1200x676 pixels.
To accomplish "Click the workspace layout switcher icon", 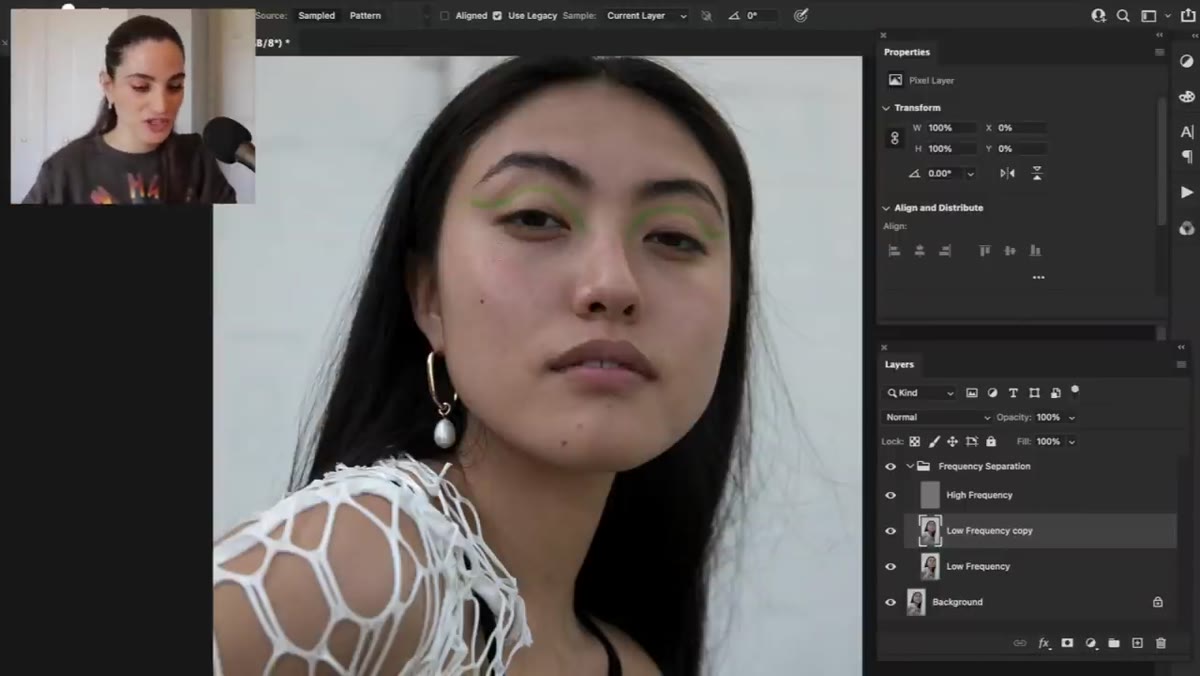I will coord(1149,16).
